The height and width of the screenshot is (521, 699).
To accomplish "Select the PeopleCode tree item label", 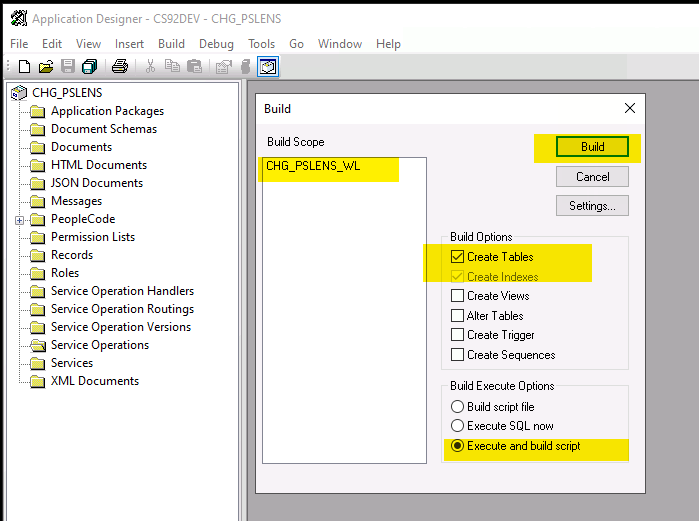I will [83, 219].
